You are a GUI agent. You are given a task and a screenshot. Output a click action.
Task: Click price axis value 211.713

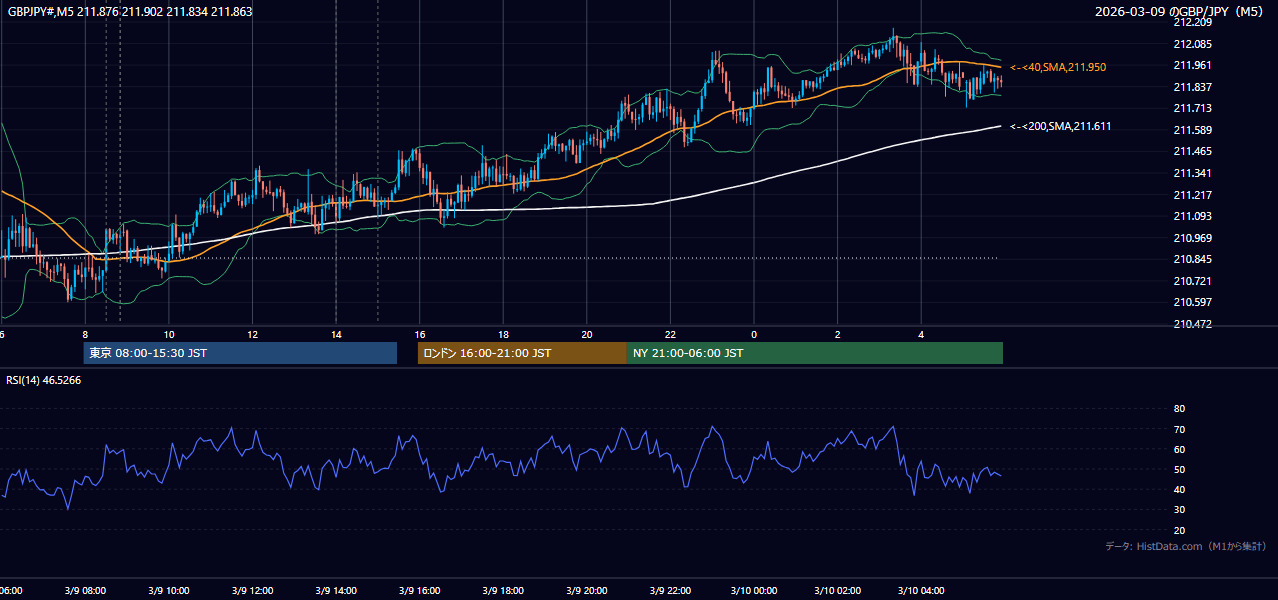[1193, 108]
